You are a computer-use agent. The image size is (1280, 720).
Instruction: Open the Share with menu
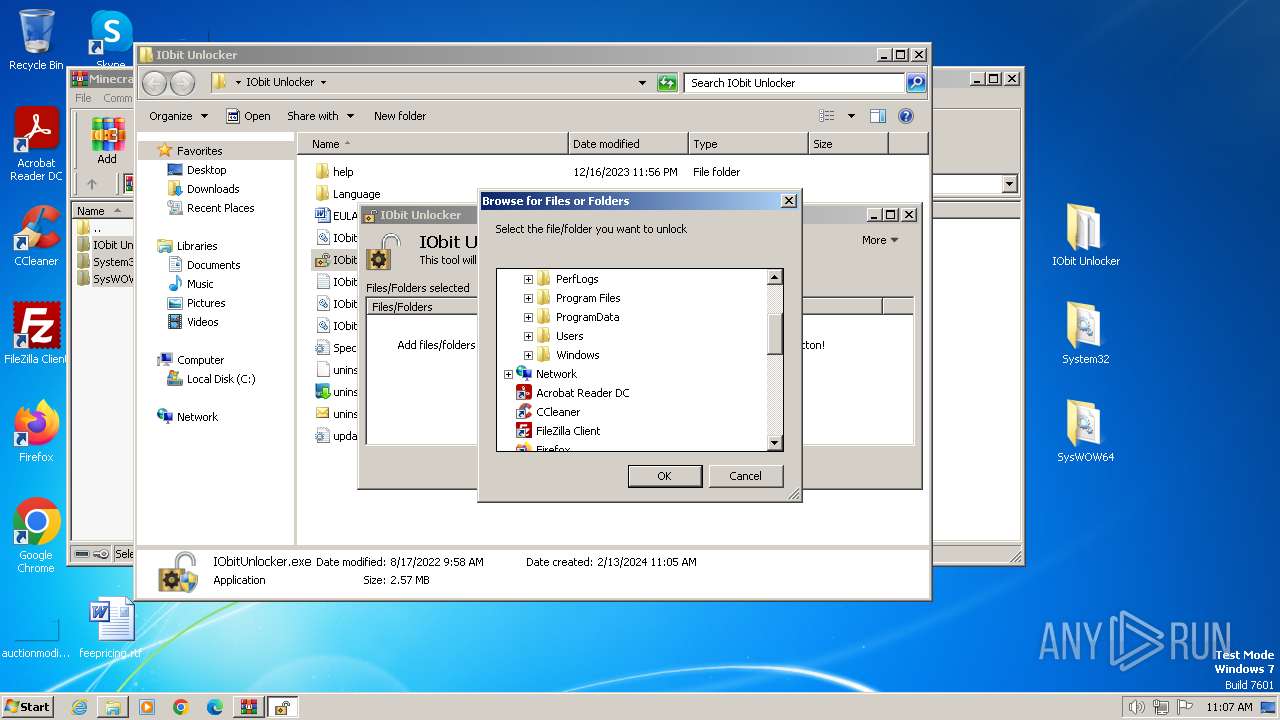tap(320, 116)
